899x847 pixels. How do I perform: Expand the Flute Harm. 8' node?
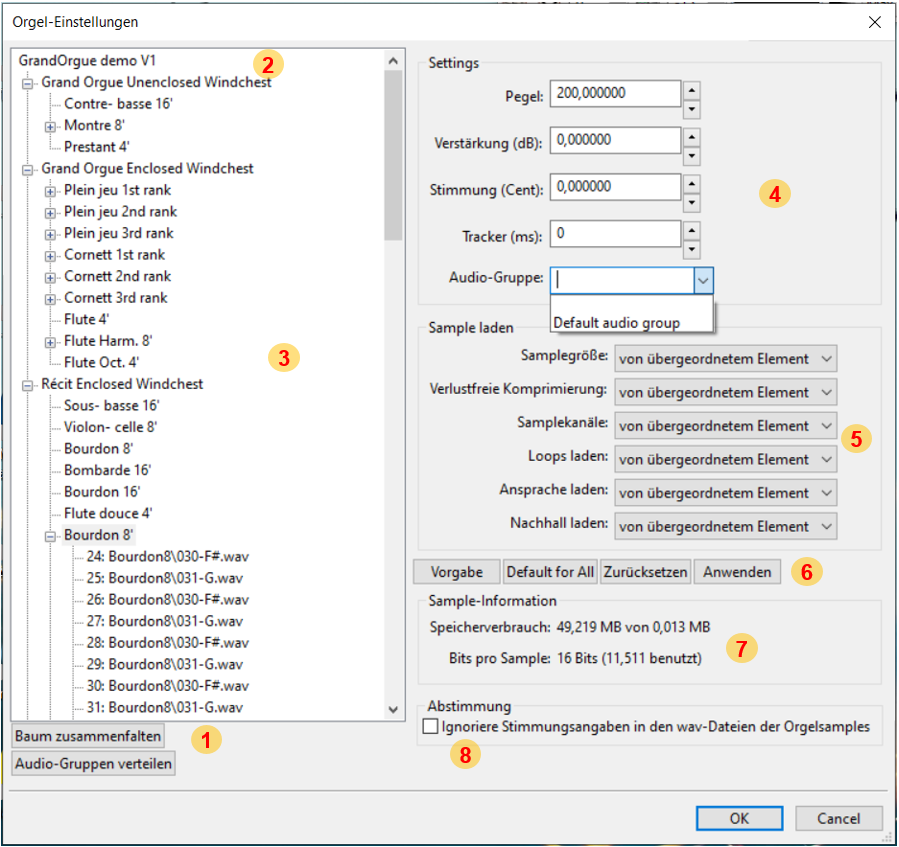50,342
